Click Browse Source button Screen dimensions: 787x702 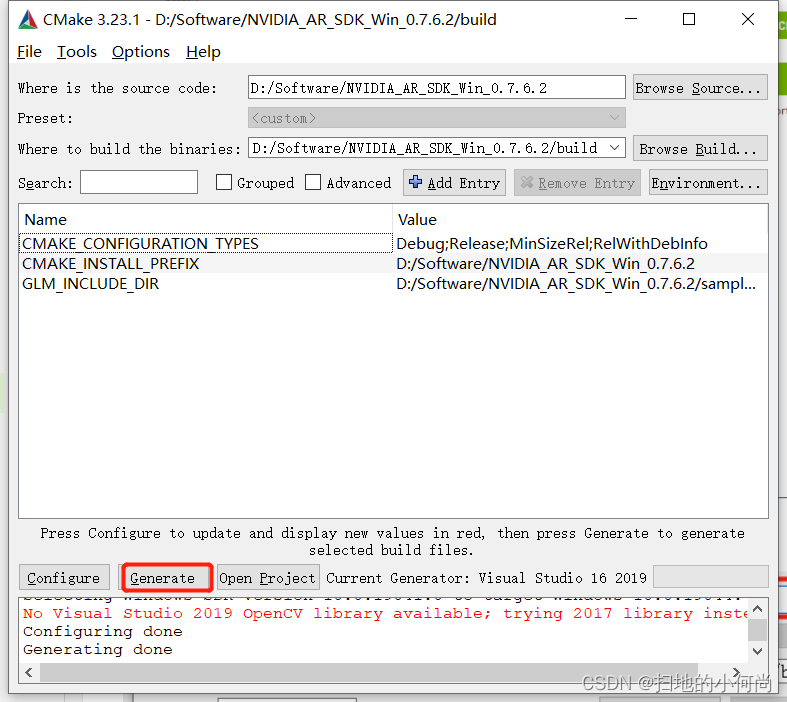pos(700,88)
